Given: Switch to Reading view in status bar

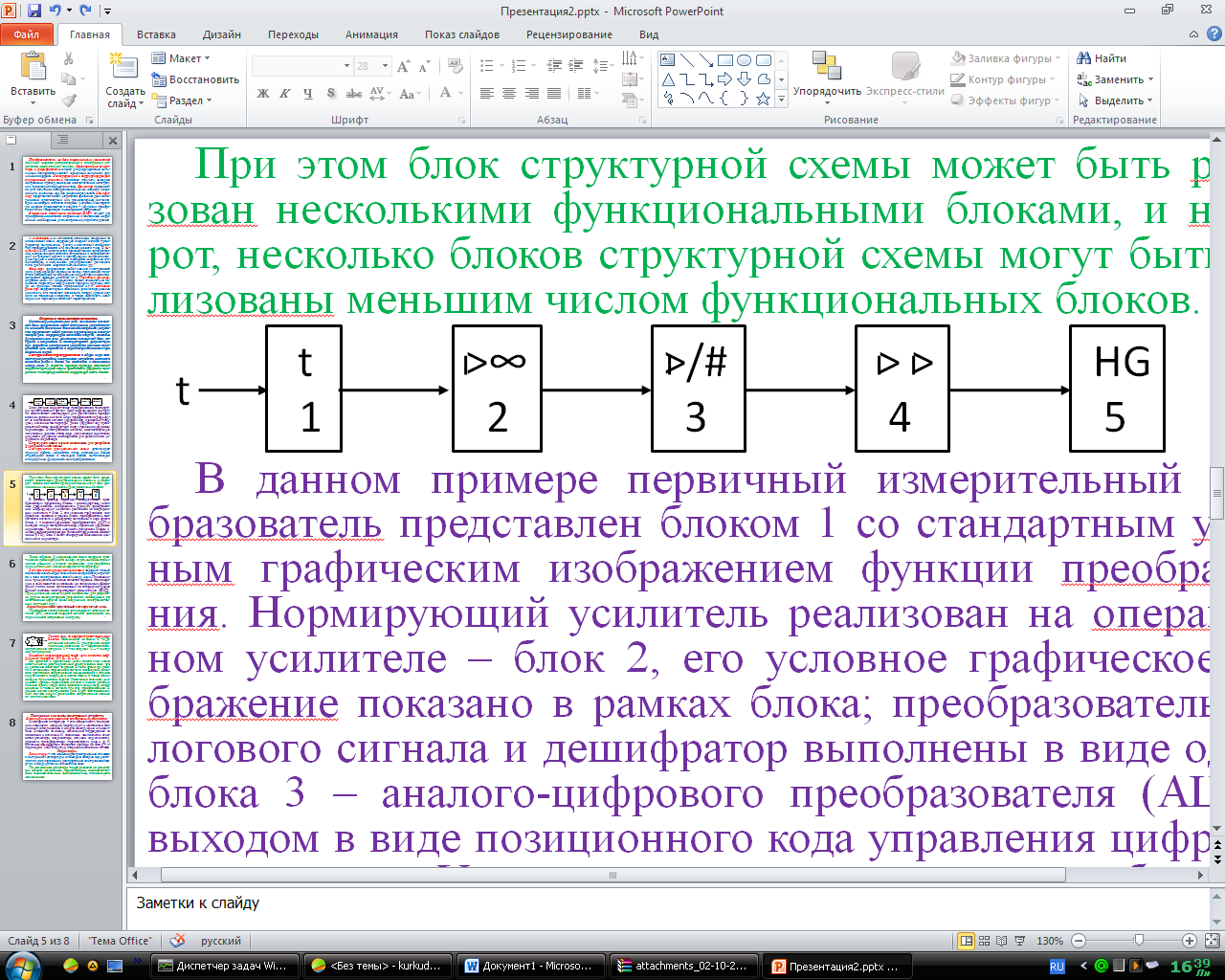Looking at the screenshot, I should (x=1002, y=941).
